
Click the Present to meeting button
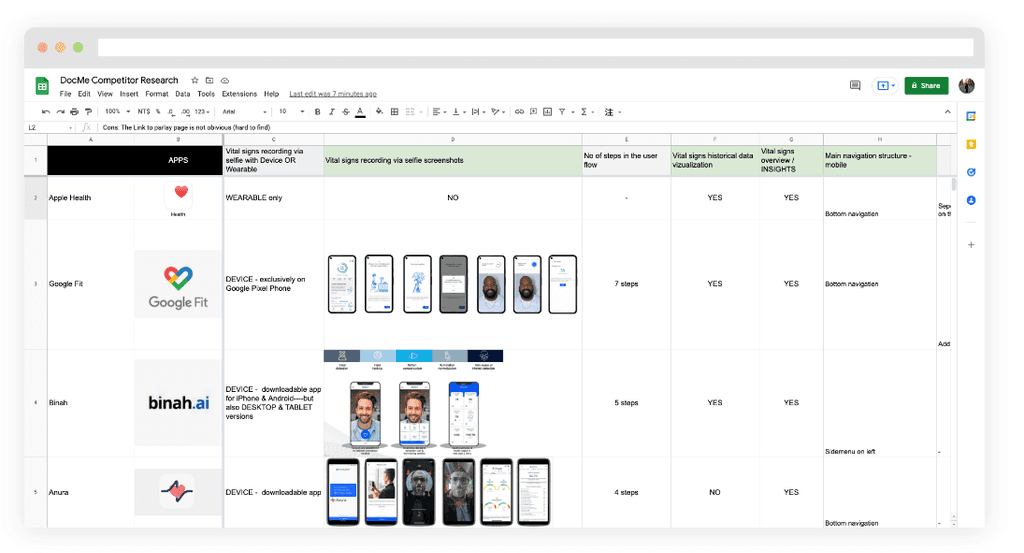[886, 86]
